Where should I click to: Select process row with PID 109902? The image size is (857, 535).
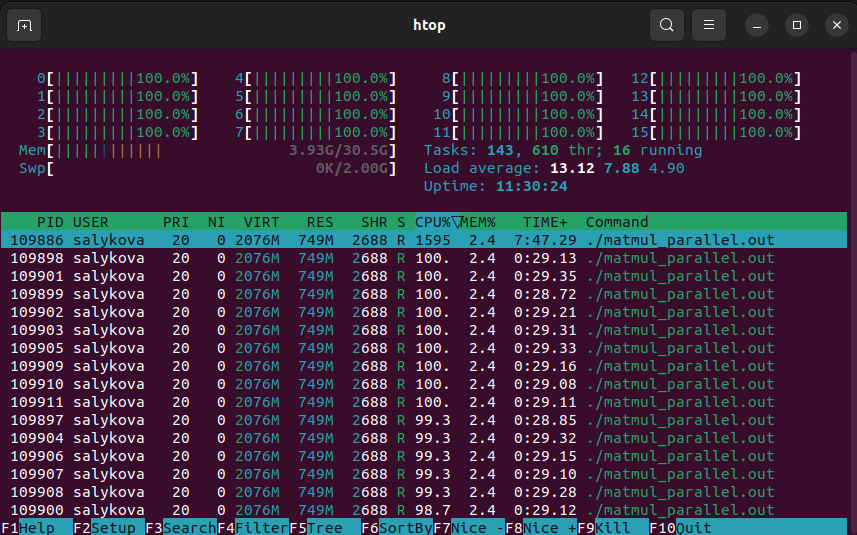(x=424, y=312)
